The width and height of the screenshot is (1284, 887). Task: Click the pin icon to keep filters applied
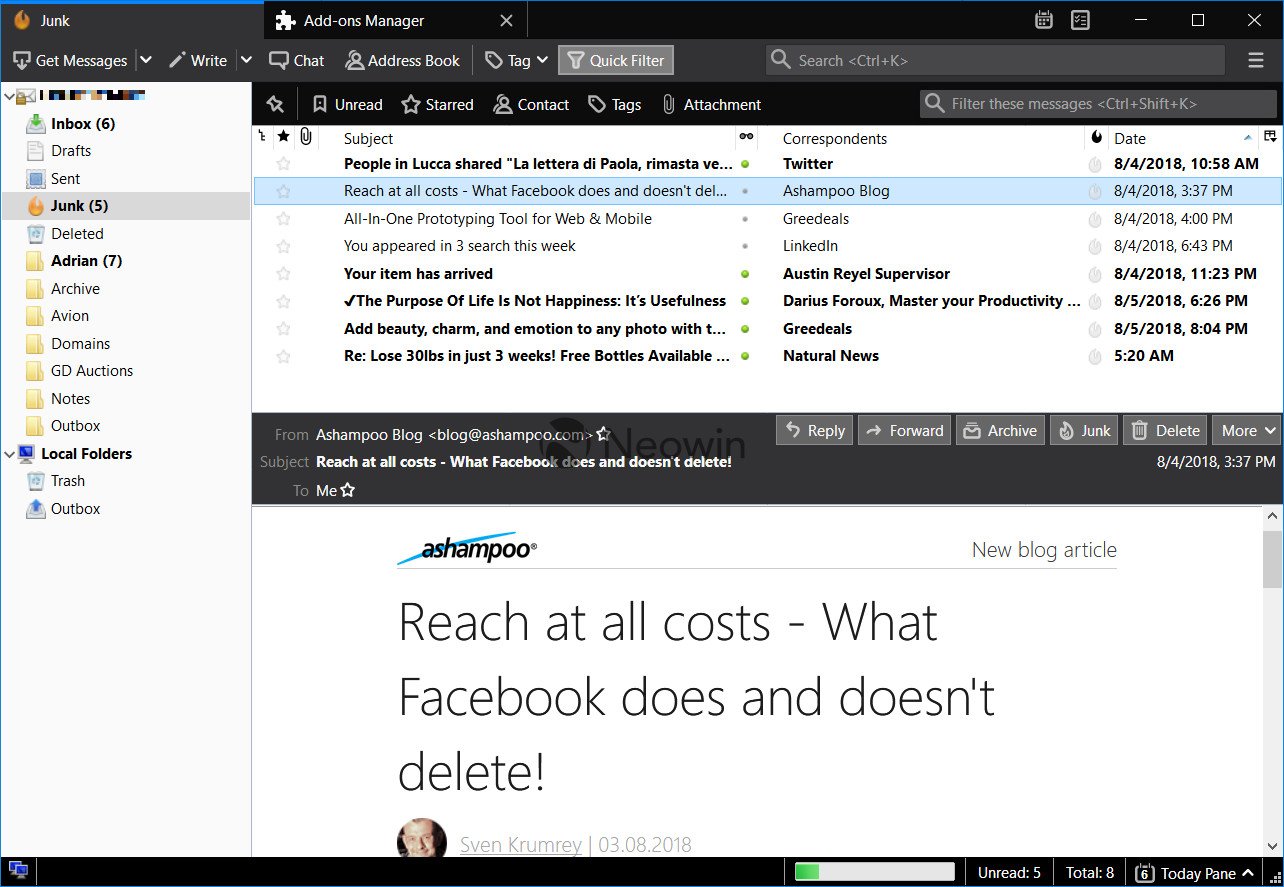[276, 104]
